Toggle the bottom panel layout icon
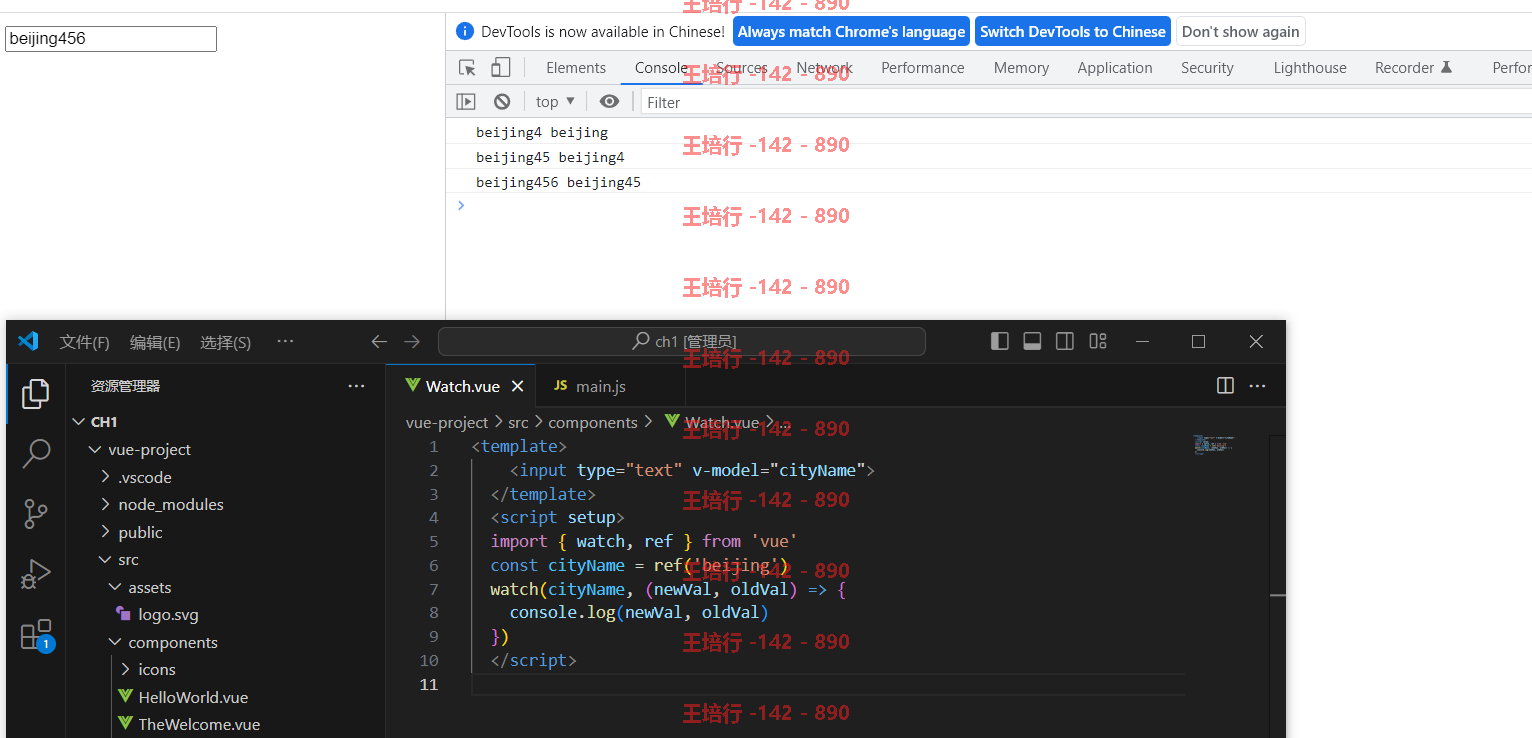This screenshot has height=738, width=1532. pos(1032,341)
